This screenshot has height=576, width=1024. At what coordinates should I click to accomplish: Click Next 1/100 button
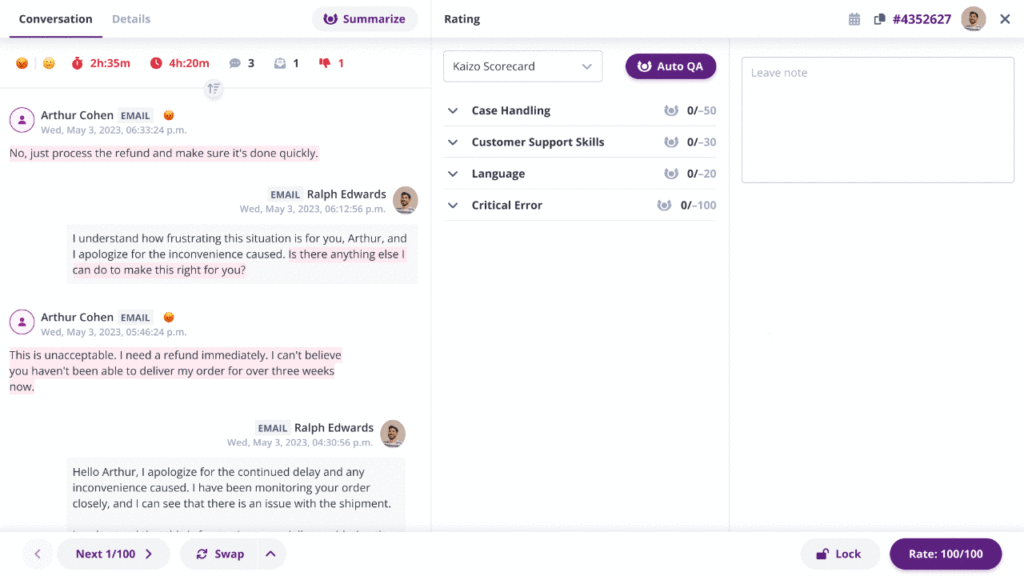[114, 554]
